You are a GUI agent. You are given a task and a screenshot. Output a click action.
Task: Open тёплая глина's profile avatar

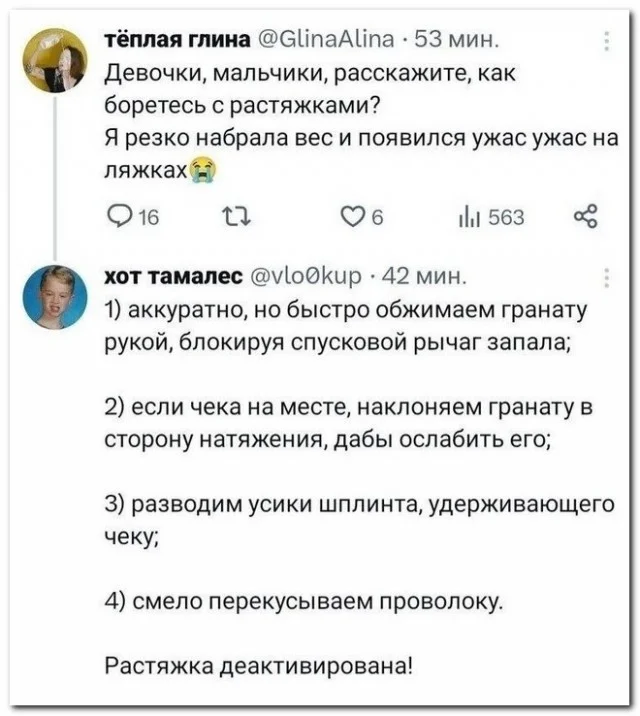pos(56,62)
